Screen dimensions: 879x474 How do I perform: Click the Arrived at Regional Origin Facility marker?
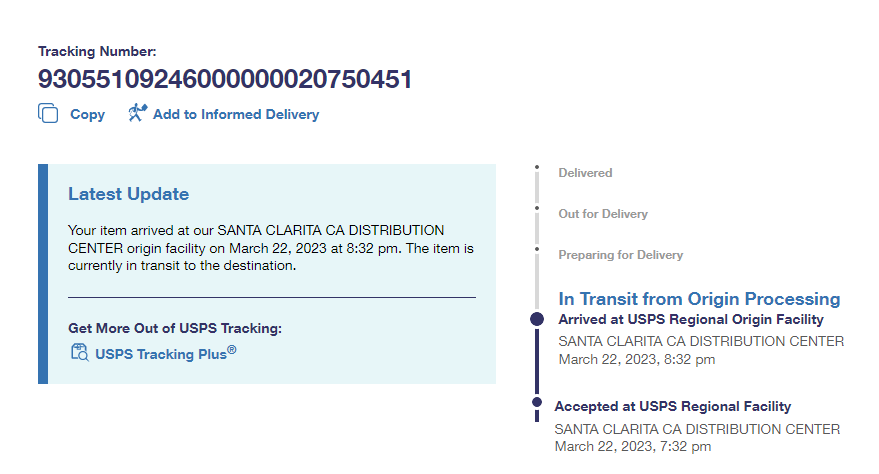(537, 319)
